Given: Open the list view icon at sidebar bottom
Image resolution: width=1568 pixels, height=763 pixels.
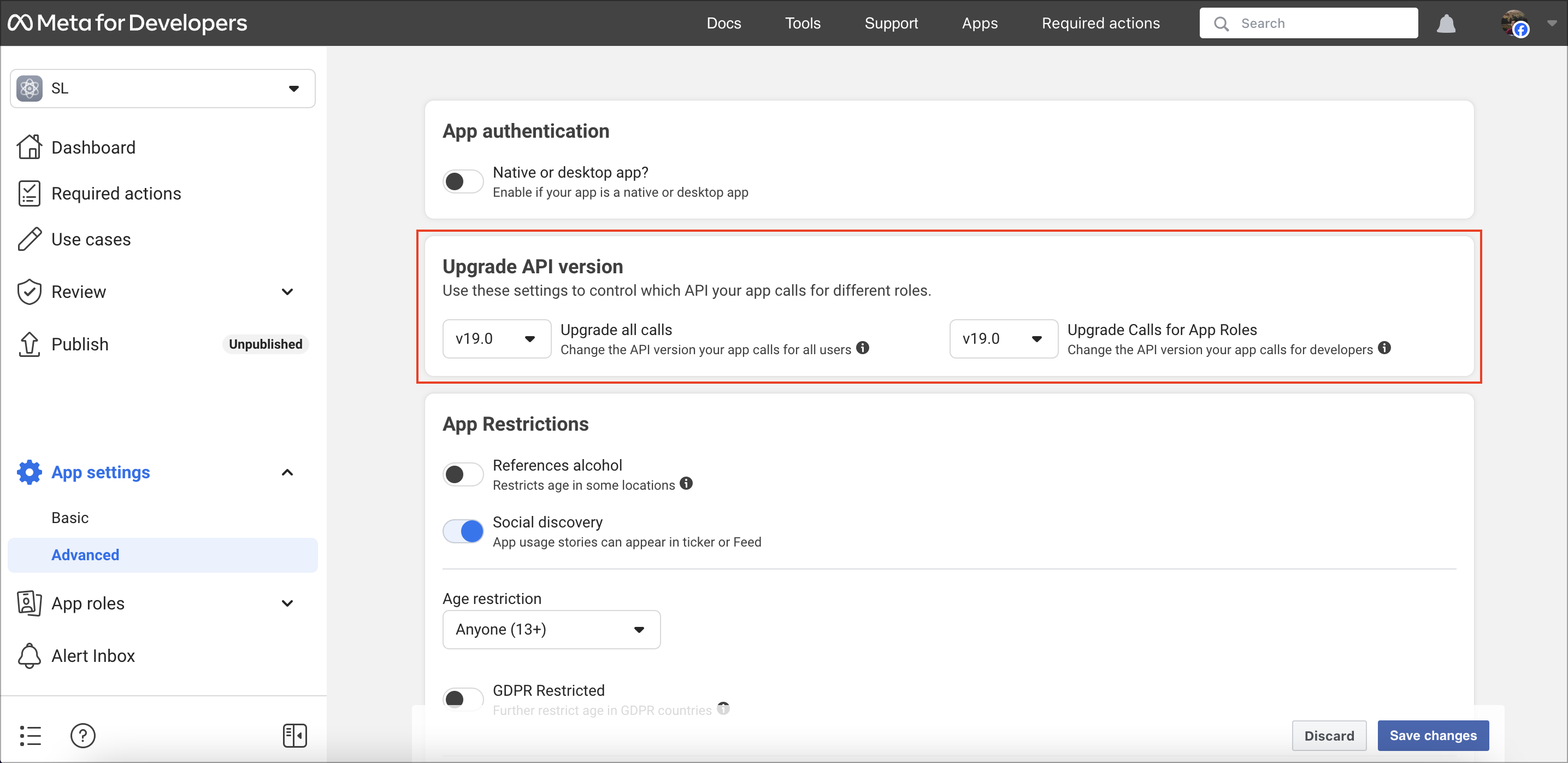Looking at the screenshot, I should click(x=31, y=735).
